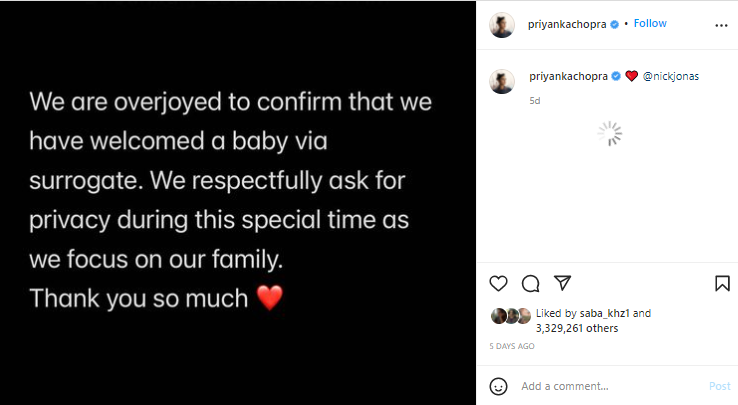Like the post with the heart icon
The height and width of the screenshot is (405, 738).
[x=499, y=283]
